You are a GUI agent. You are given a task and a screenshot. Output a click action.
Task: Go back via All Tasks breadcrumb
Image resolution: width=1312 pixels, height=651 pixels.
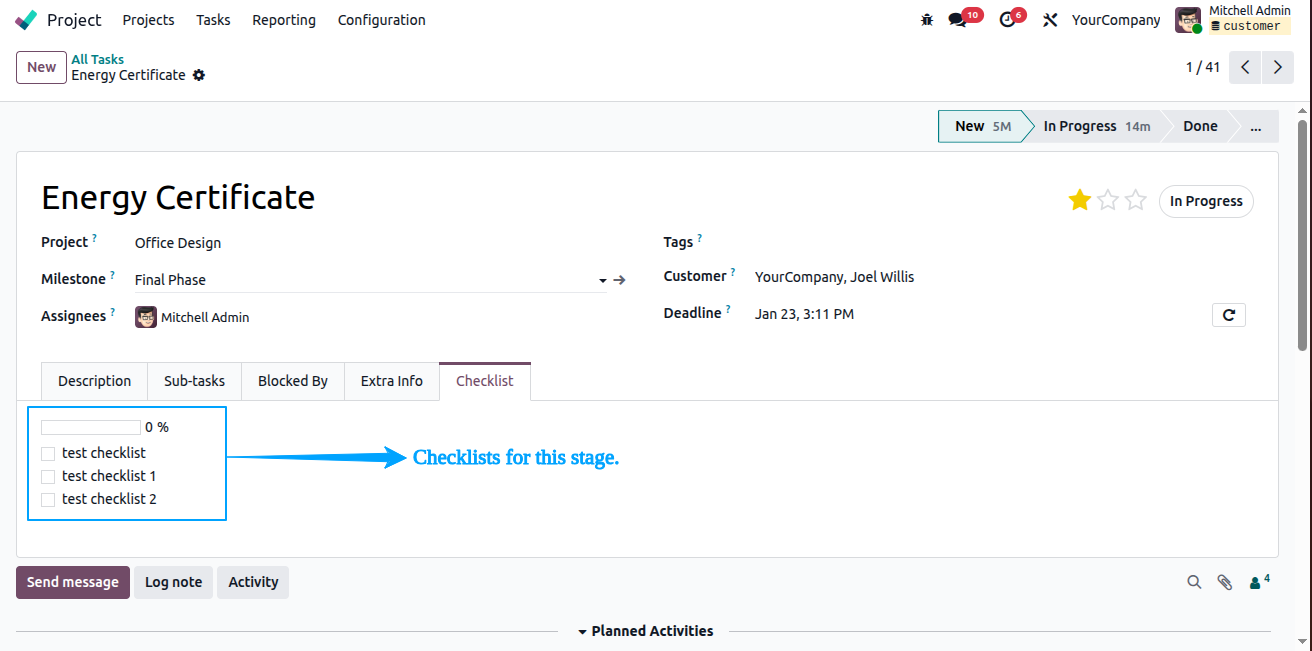pos(98,60)
